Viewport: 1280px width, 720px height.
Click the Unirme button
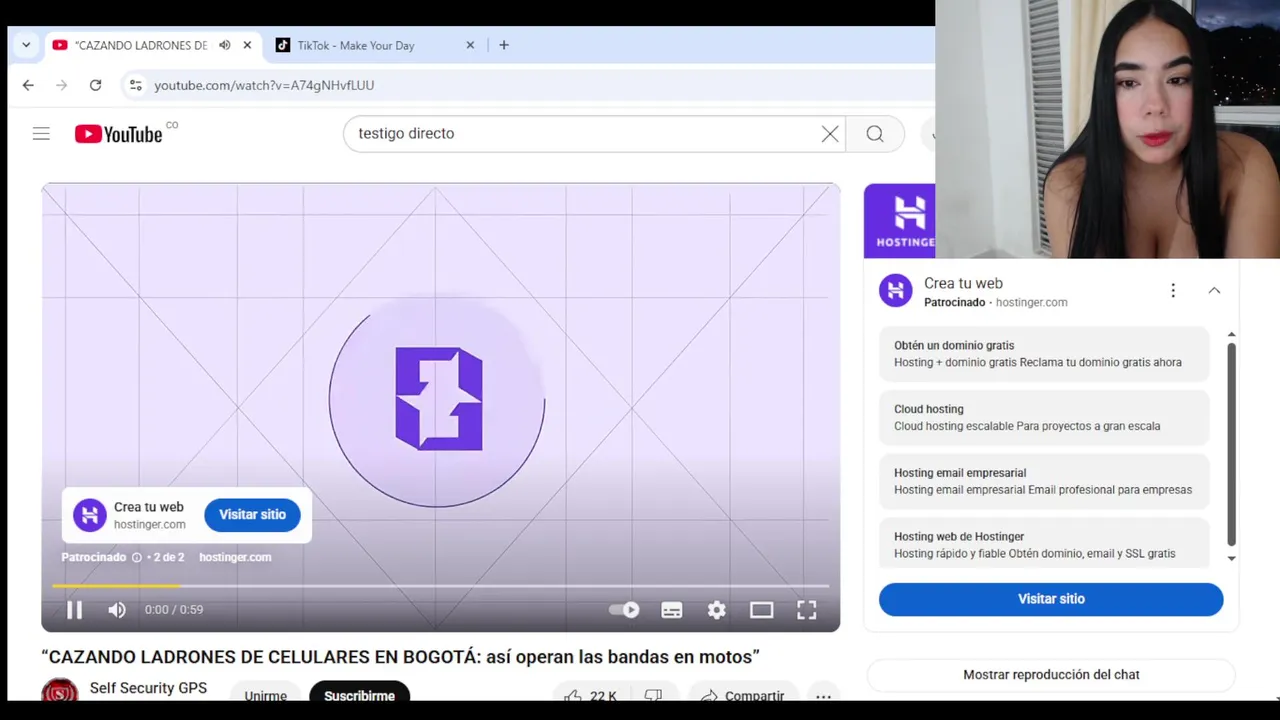click(x=265, y=694)
